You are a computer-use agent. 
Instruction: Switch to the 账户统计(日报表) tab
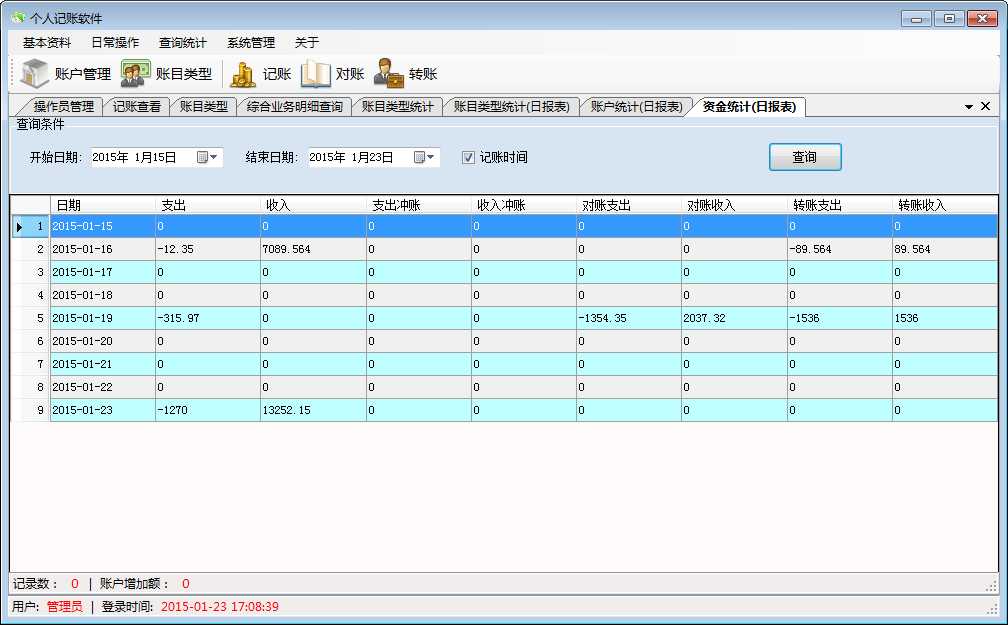[636, 107]
